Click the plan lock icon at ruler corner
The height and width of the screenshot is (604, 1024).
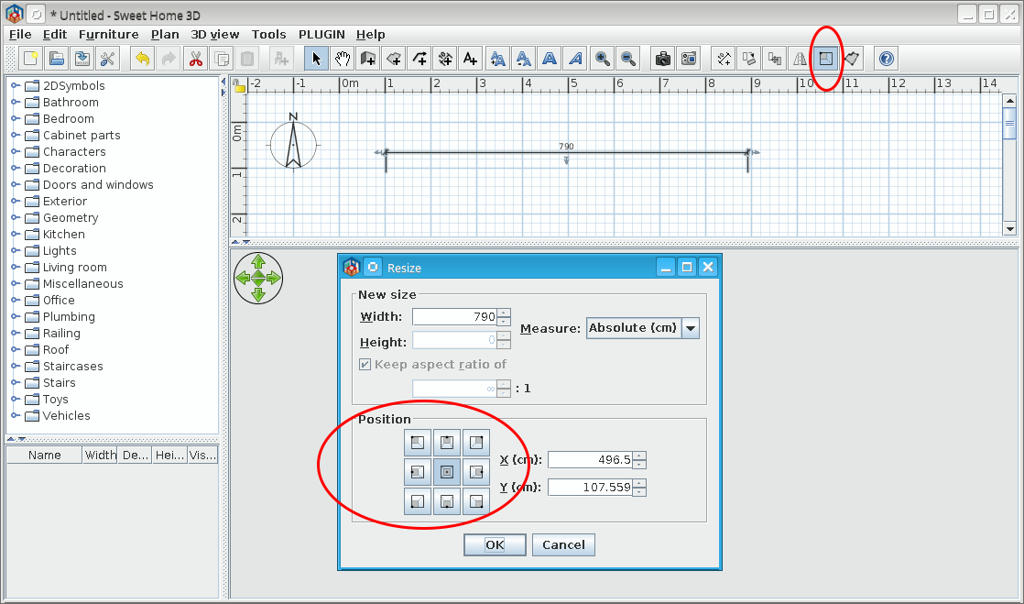240,87
